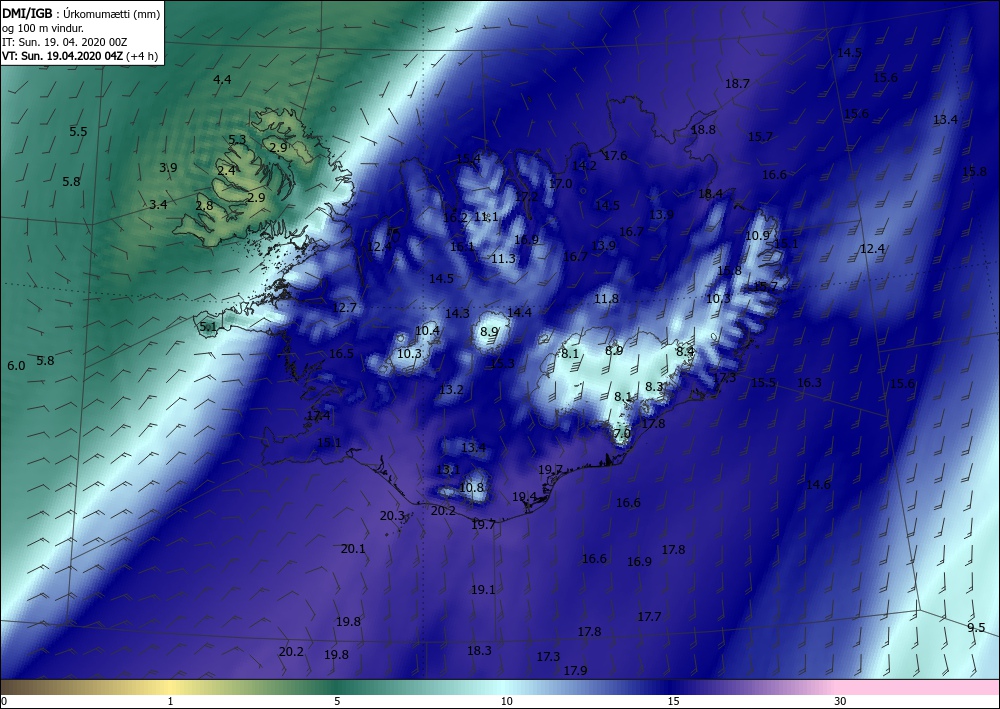1000x709 pixels.
Task: Click the 15.5 map value
Action: click(763, 383)
